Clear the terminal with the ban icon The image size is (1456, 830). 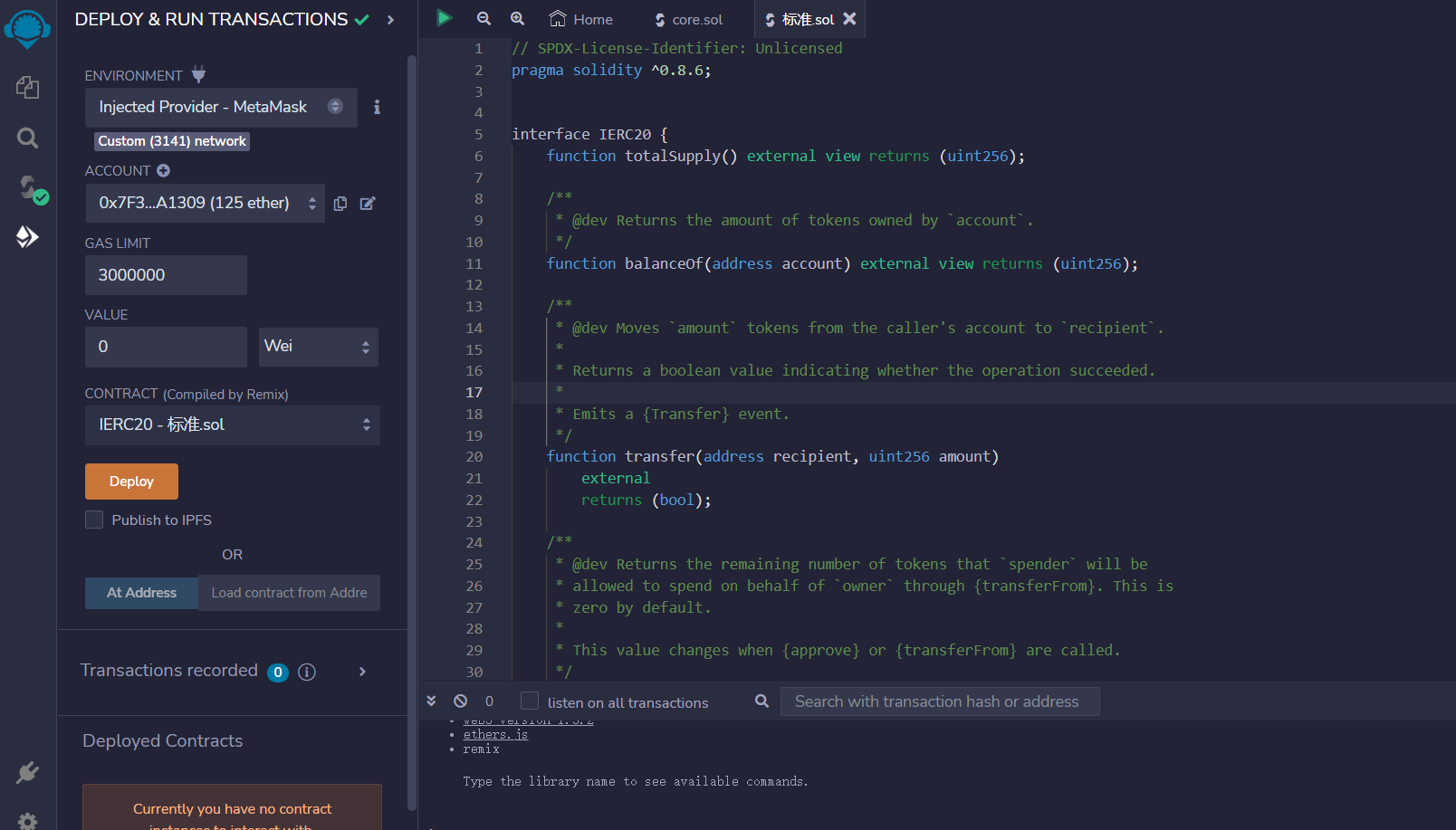click(461, 701)
